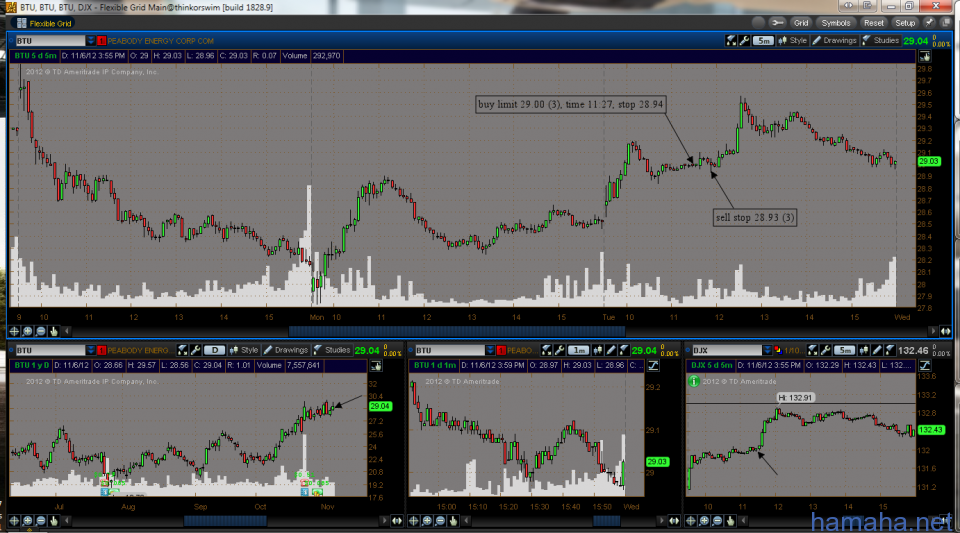Open the Grid menu button
Image resolution: width=960 pixels, height=533 pixels.
pos(795,22)
